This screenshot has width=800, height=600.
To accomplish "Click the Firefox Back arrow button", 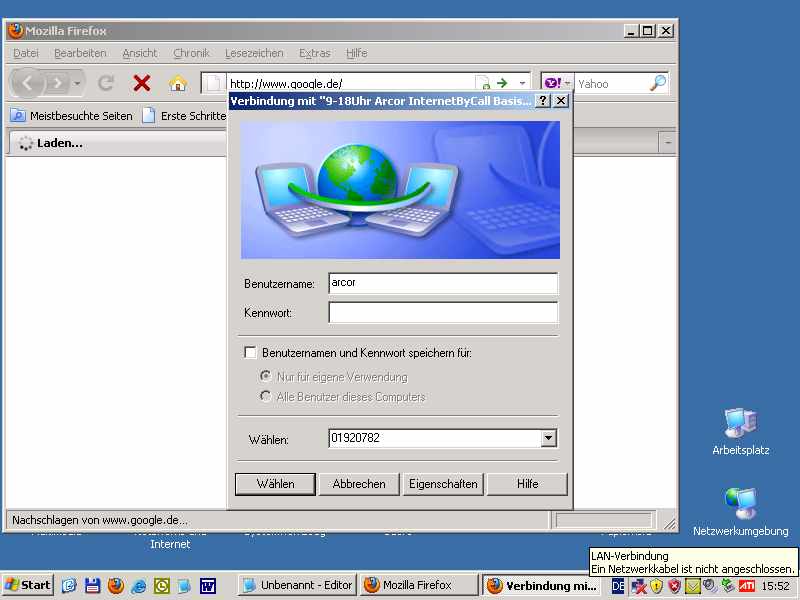I will coord(27,83).
